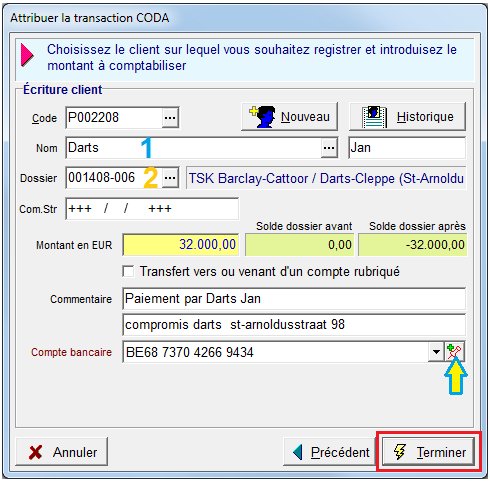The image size is (490, 481).
Task: Click the Dossier number field 001408-006
Action: [114, 178]
